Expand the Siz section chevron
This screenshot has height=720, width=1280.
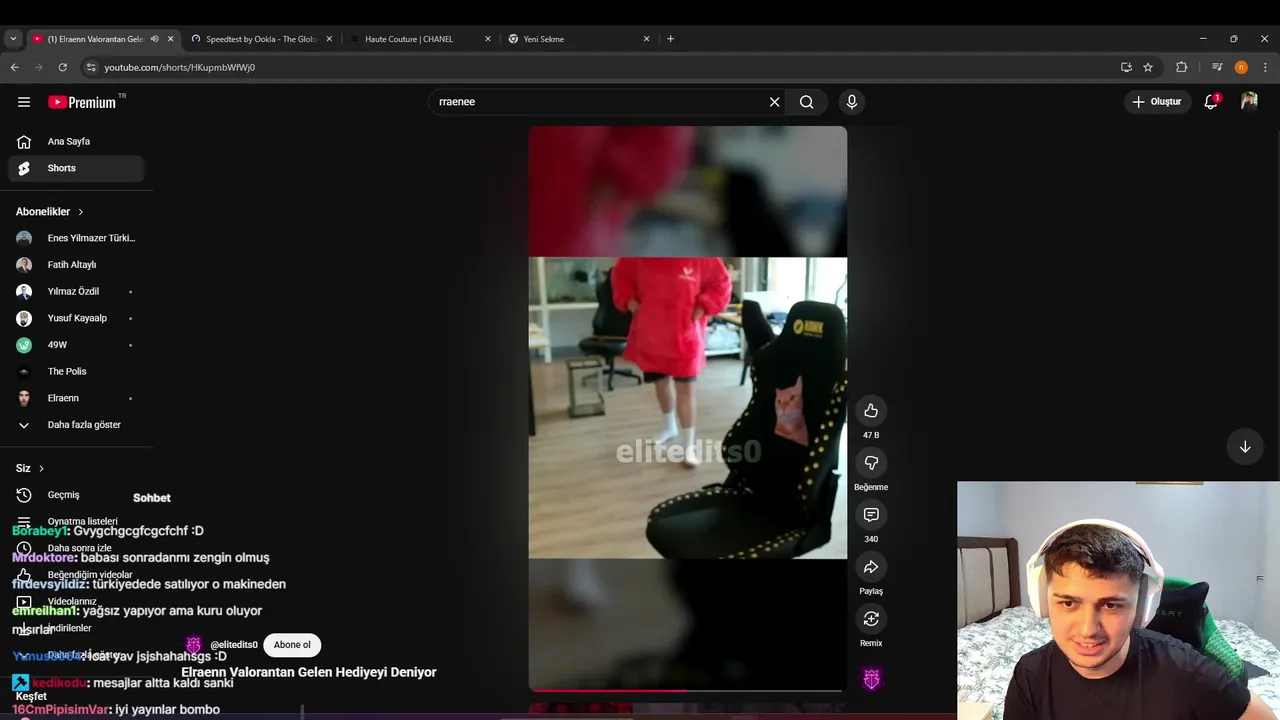(41, 468)
